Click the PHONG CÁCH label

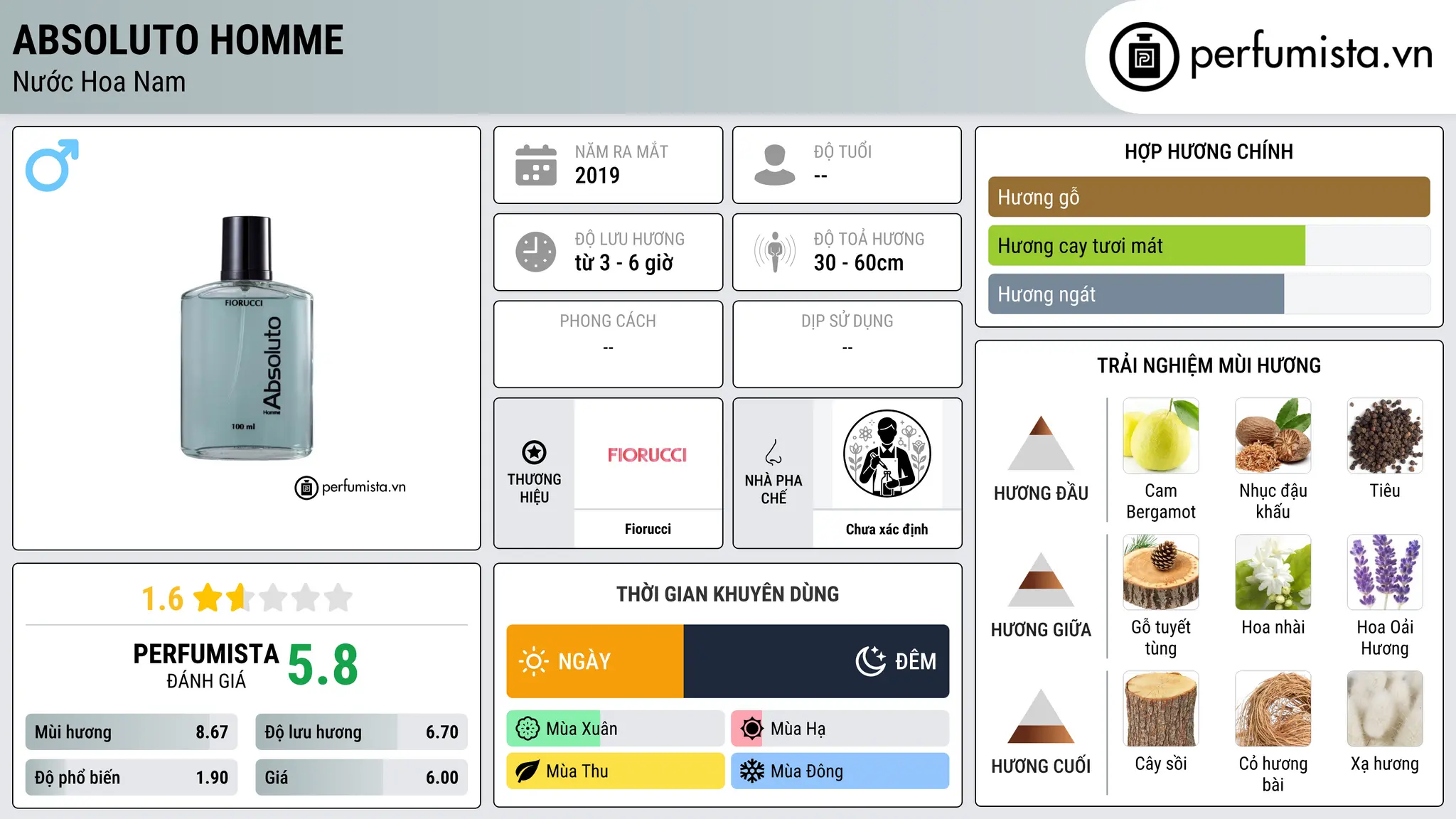point(608,321)
